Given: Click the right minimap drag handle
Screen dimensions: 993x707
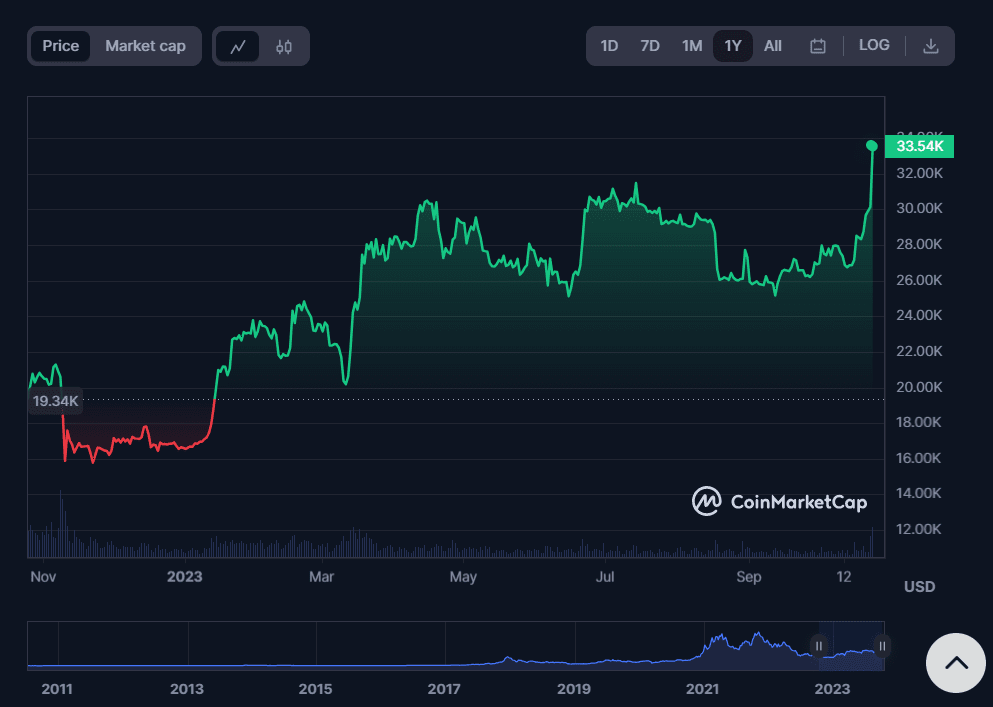Looking at the screenshot, I should click(x=881, y=645).
